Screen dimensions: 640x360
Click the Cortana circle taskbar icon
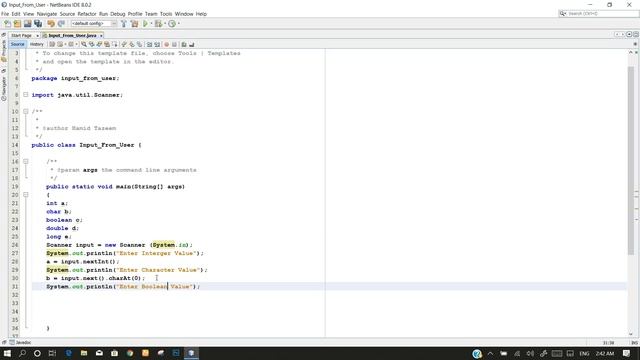37,353
